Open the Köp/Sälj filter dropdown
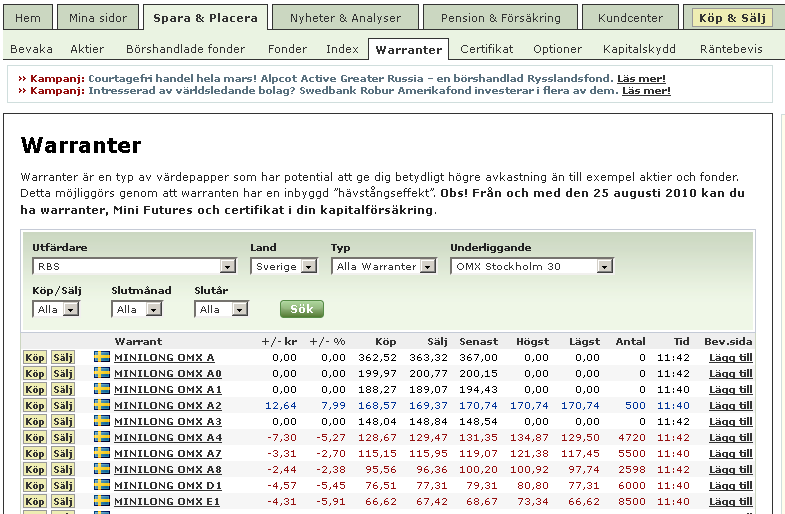Viewport: 785px width, 514px height. click(x=56, y=309)
